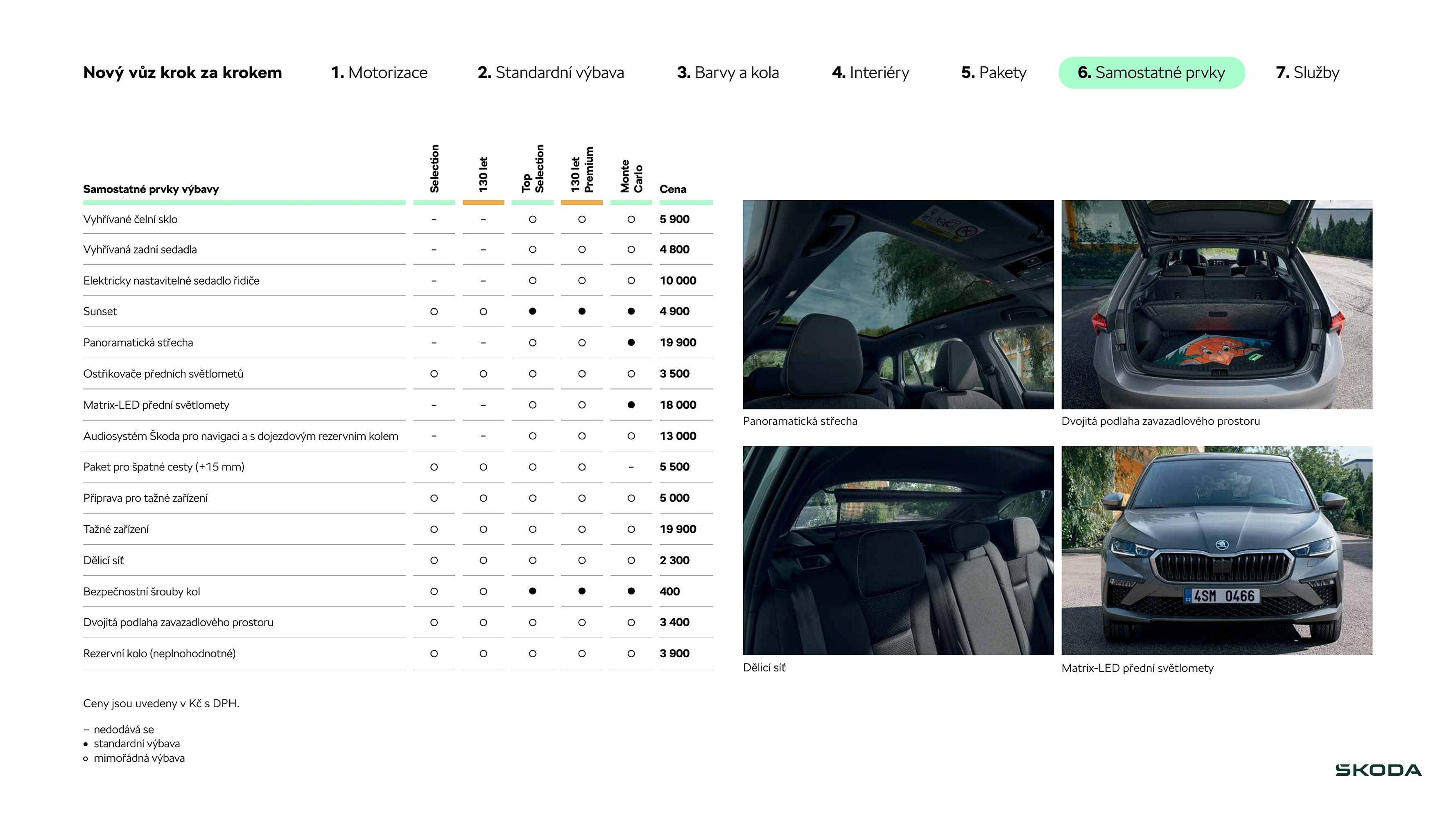Select Vyhřívané čelní sklo for Monte Carlo
Screen dimensions: 1456x819
(x=631, y=219)
